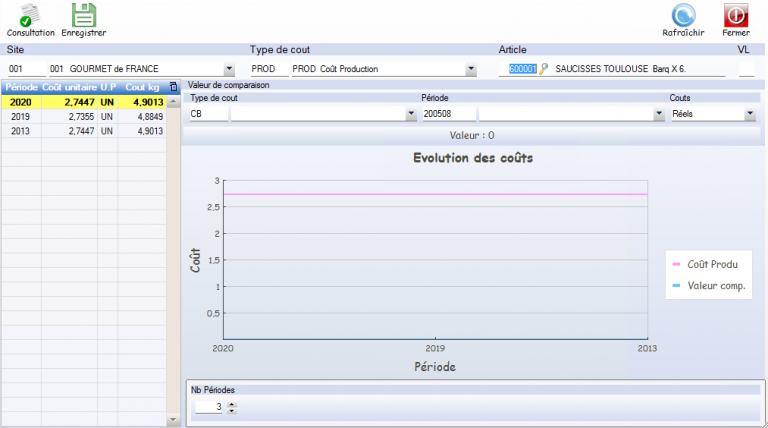Image resolution: width=768 pixels, height=428 pixels.
Task: Open the Site dropdown list
Action: click(x=229, y=69)
